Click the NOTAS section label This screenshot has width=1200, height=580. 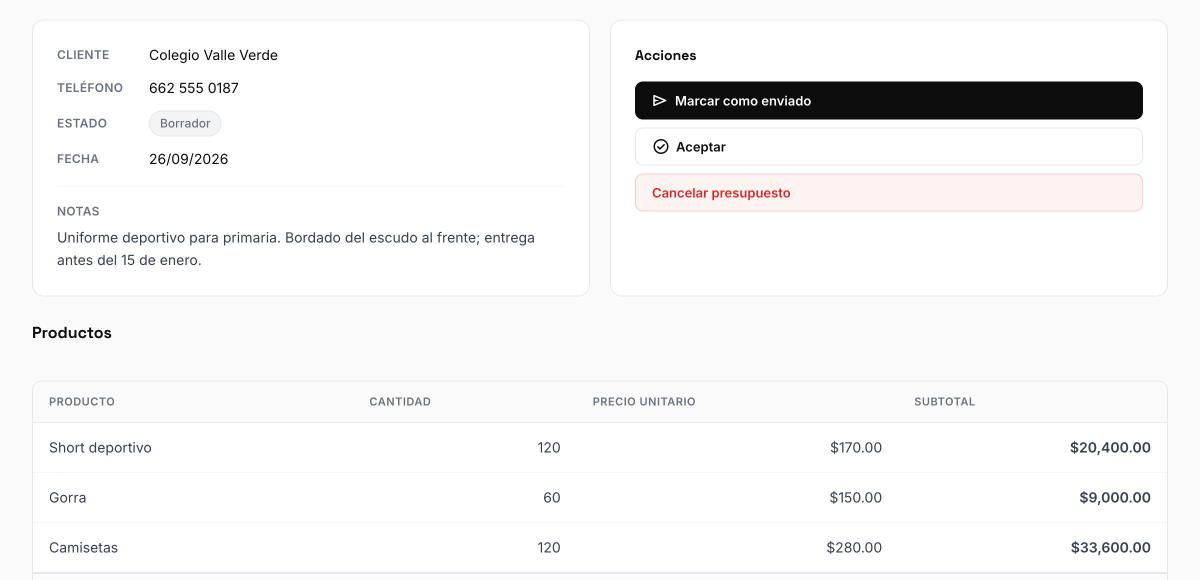tap(78, 211)
